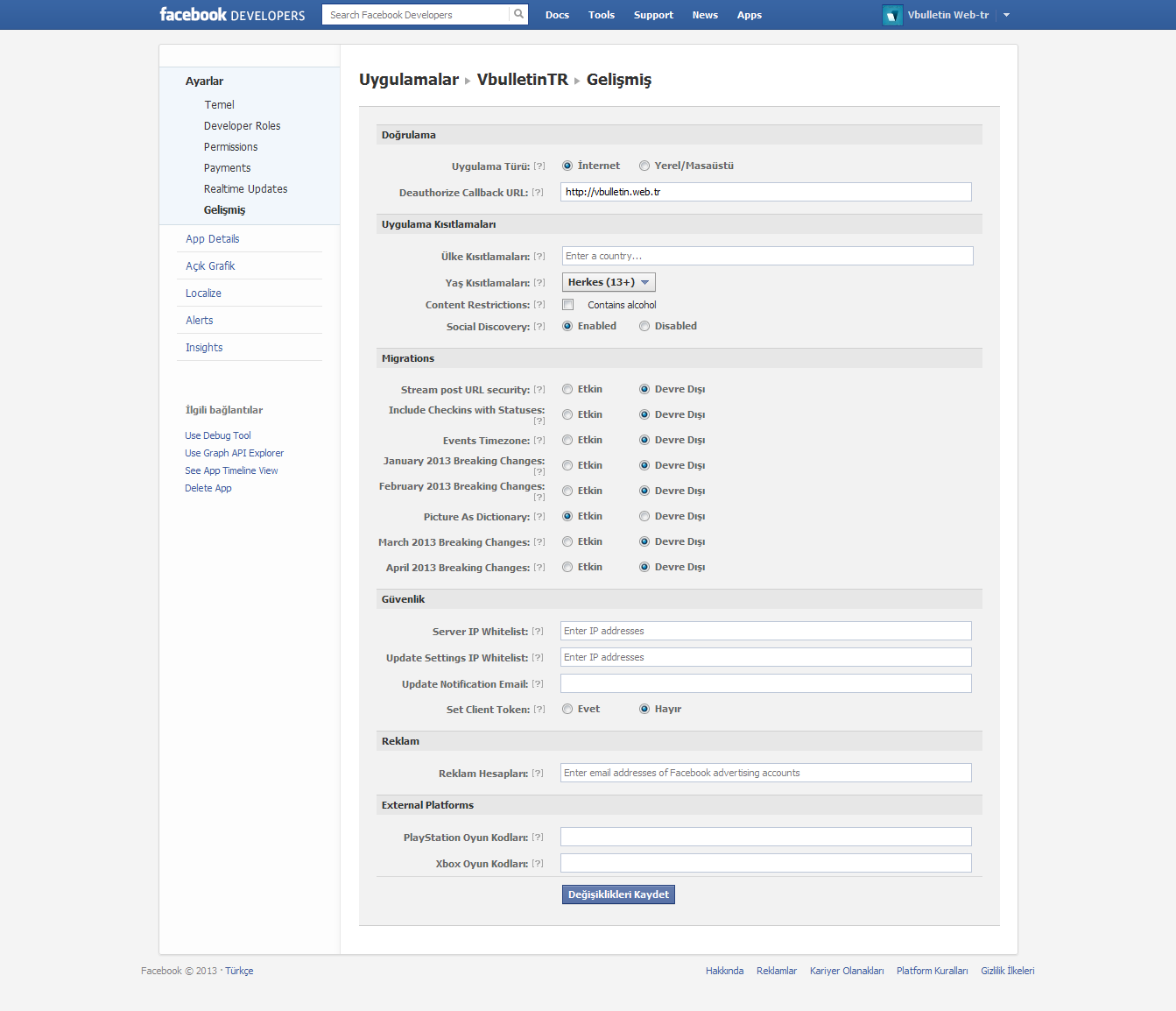Click help icon next to Social Discovery

tap(539, 327)
